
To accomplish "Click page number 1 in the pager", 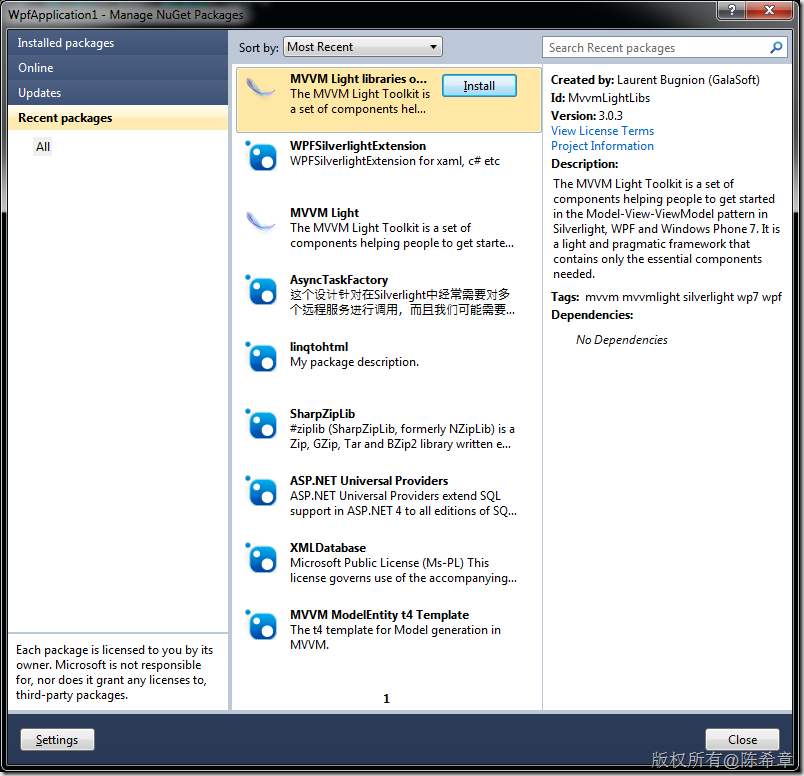I will tap(386, 699).
